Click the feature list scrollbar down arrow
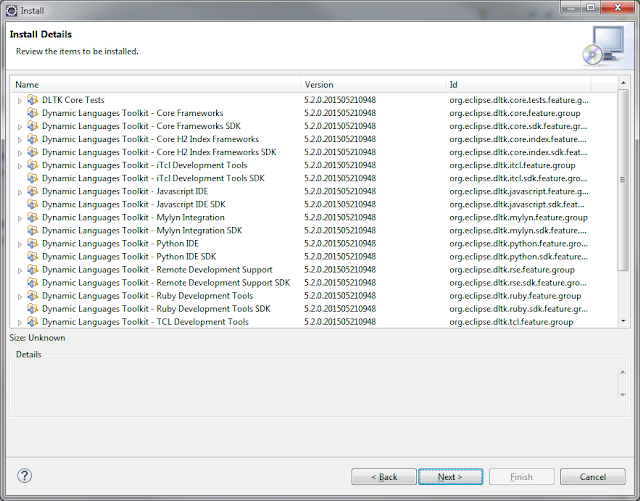The image size is (640, 501). (623, 321)
